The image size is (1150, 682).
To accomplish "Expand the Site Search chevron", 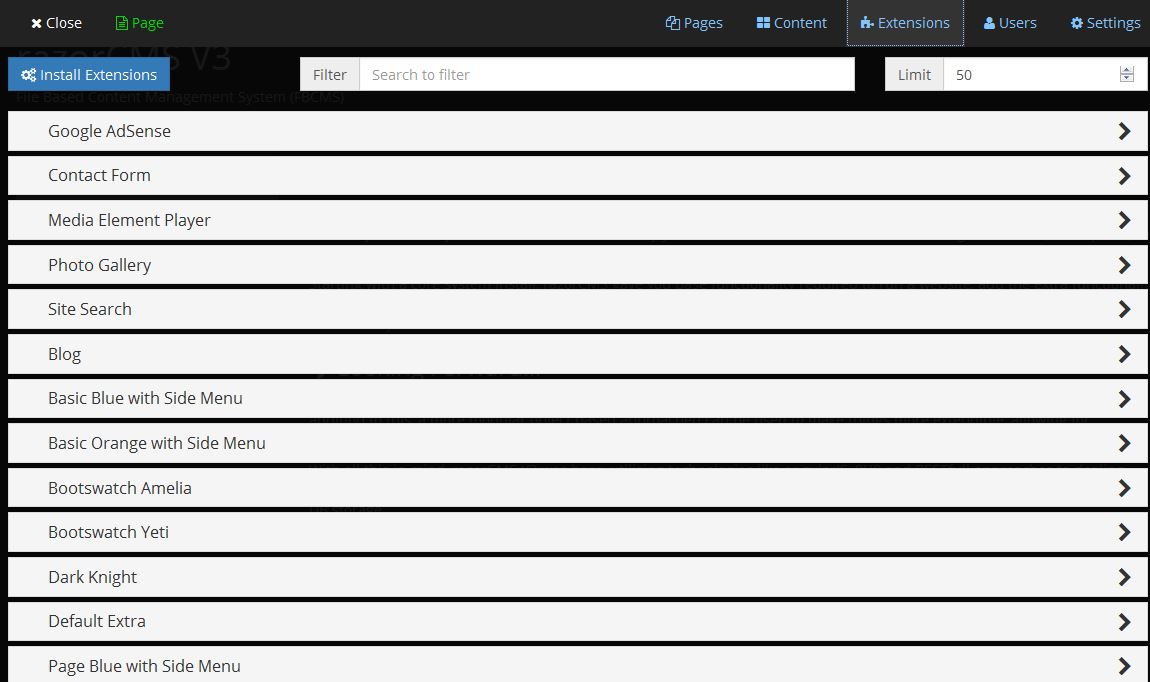I will click(x=1124, y=309).
